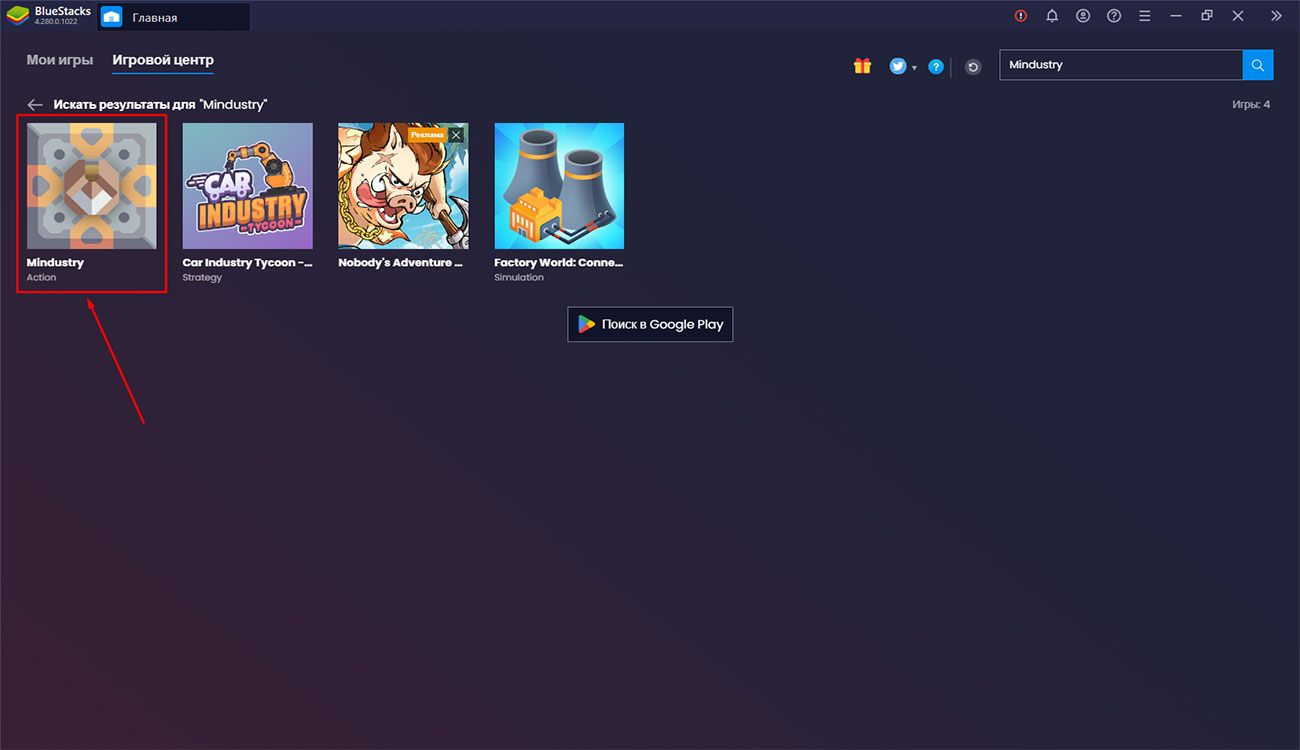Open the Car Industry Tycoon thumbnail
The image size is (1300, 750).
point(247,186)
